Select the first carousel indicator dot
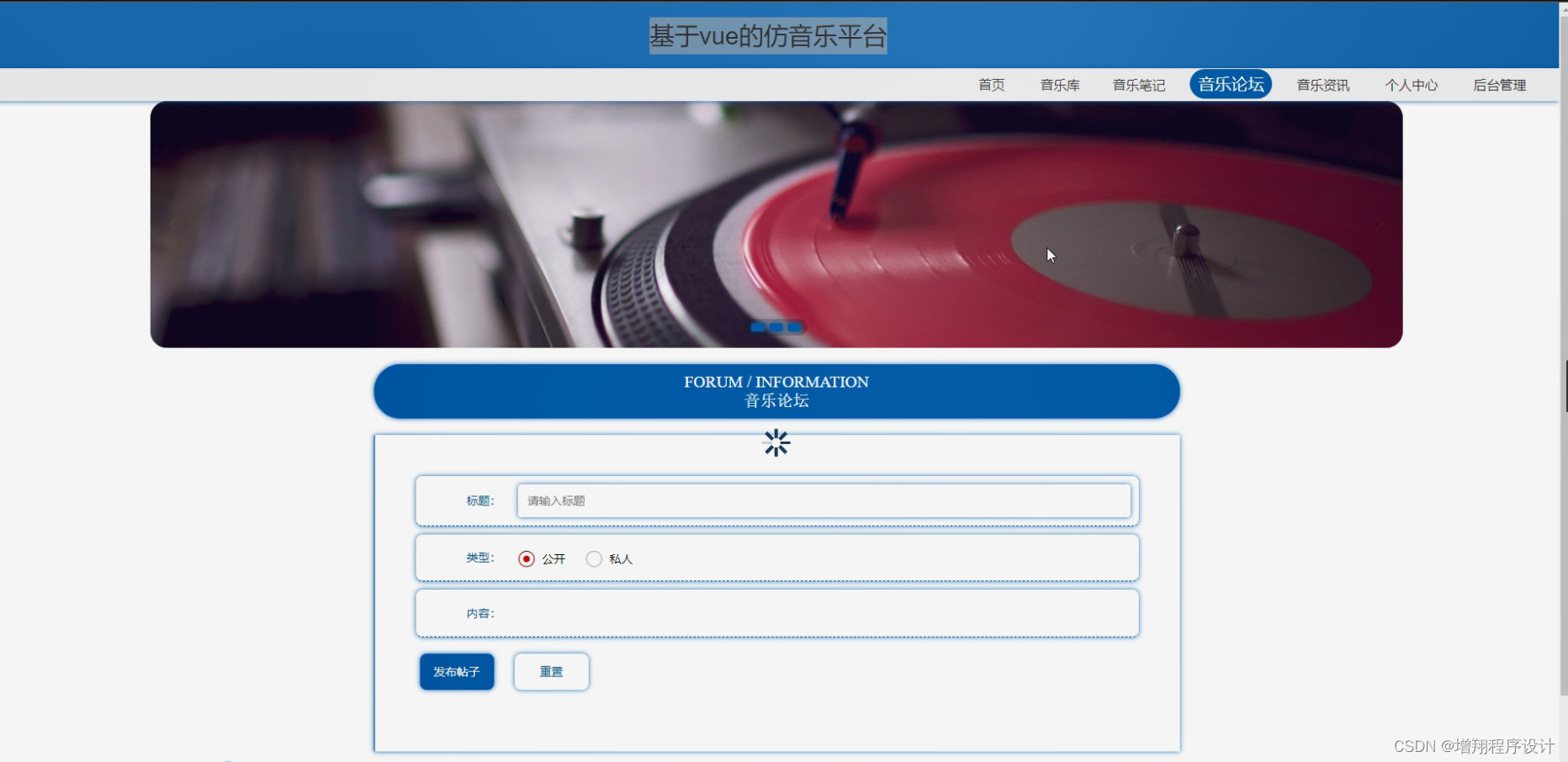Viewport: 1568px width, 762px height. tap(760, 327)
